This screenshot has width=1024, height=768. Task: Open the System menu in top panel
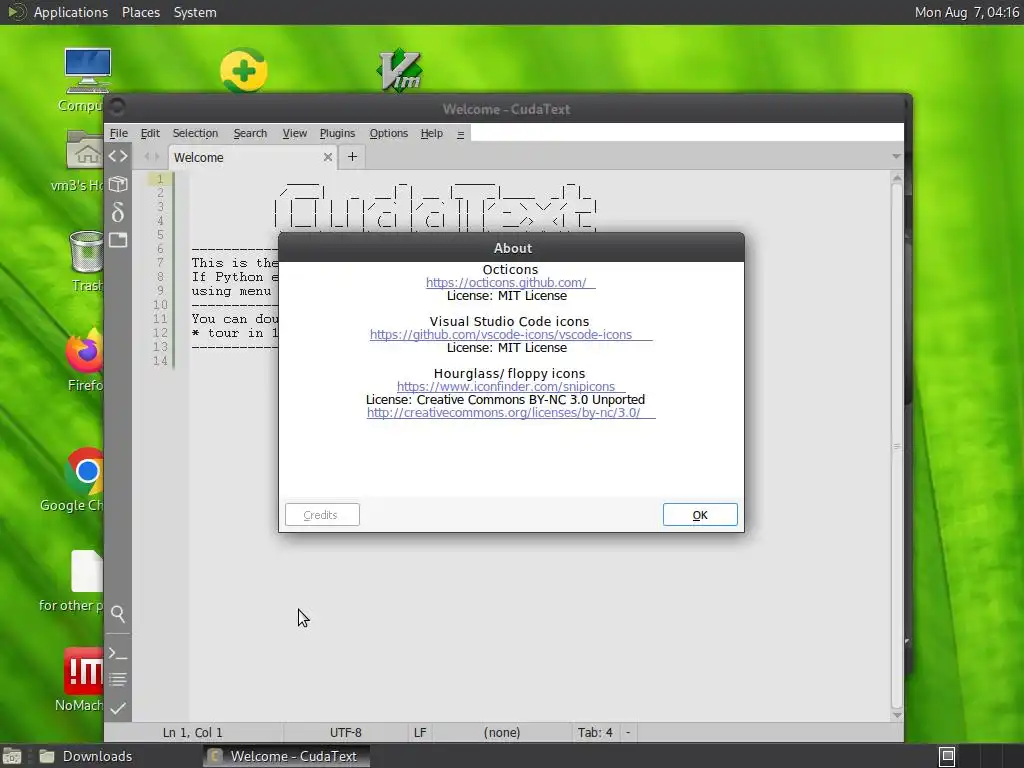coord(195,12)
